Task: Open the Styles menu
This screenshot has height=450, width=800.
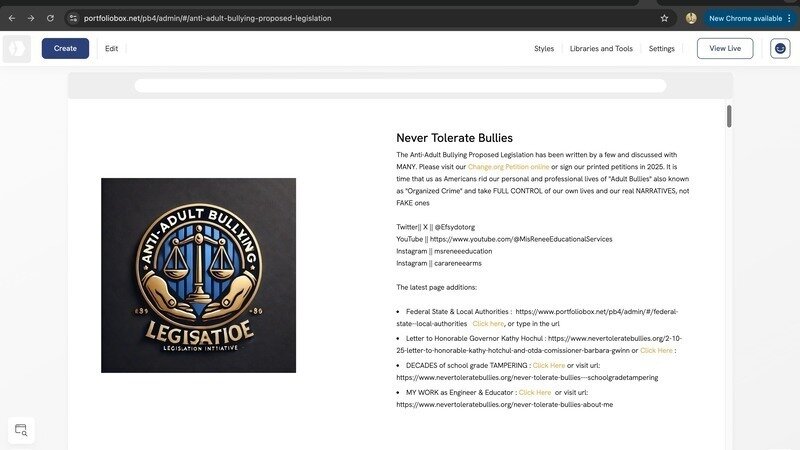Action: 544,48
